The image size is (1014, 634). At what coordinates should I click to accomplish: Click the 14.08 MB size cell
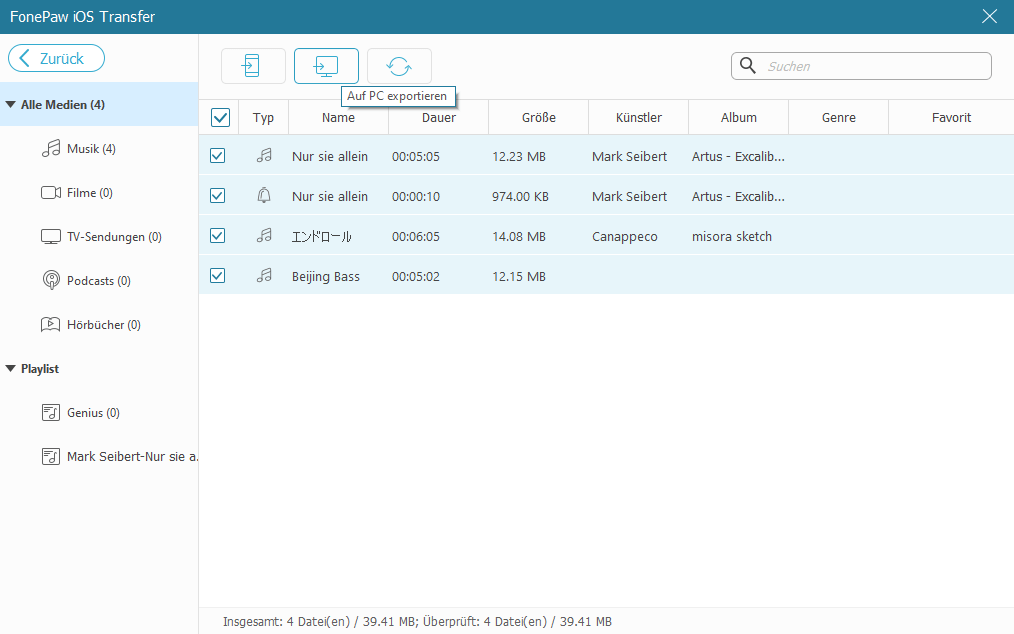pyautogui.click(x=519, y=237)
